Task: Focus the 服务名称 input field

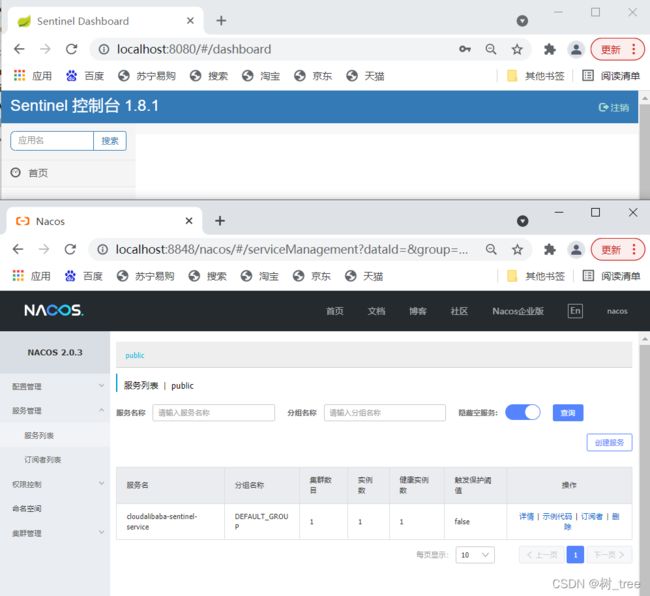Action: pyautogui.click(x=213, y=413)
